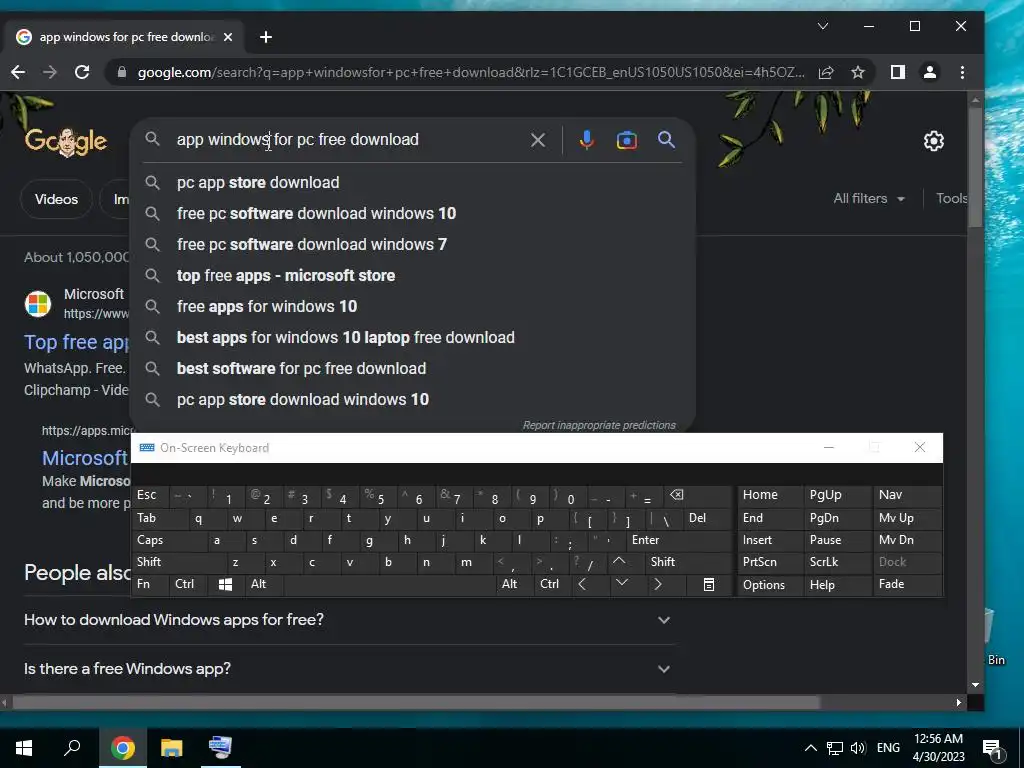Select suggestion 'free pc software download windows 7'
This screenshot has width=1024, height=768.
pyautogui.click(x=413, y=244)
